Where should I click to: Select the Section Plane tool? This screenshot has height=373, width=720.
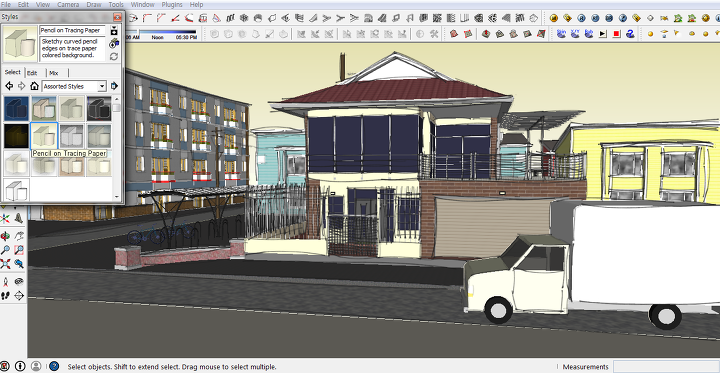tap(19, 296)
